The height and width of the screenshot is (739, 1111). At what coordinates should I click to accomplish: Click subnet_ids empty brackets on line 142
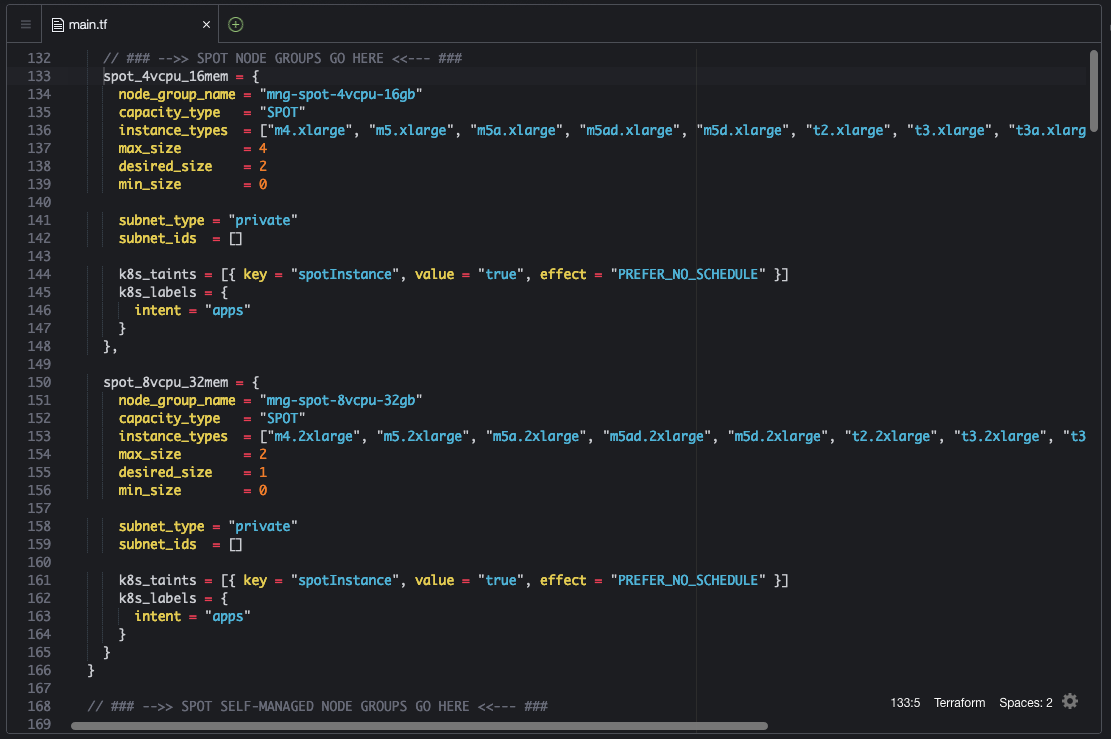(x=236, y=238)
